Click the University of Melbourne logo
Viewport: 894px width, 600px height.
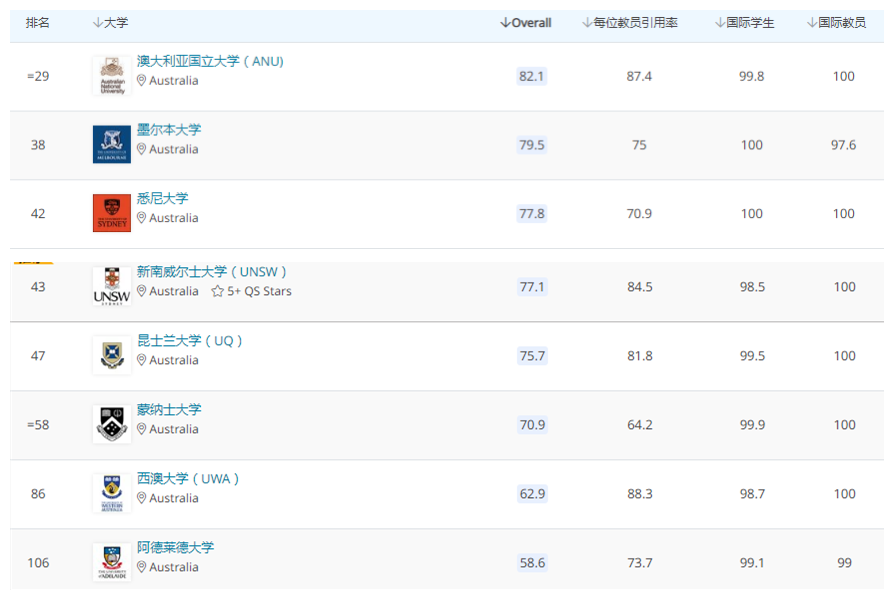click(x=112, y=144)
